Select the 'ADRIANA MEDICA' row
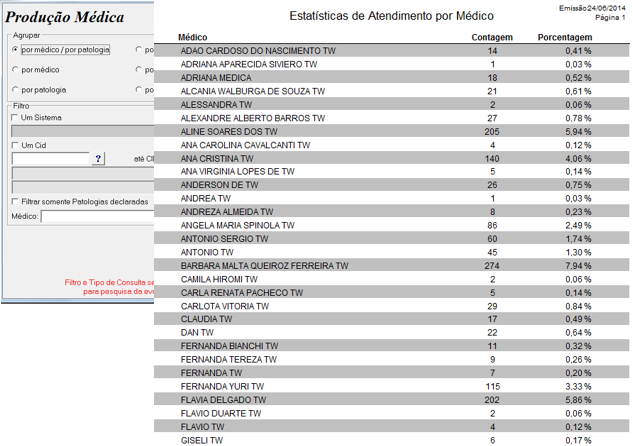 pyautogui.click(x=391, y=77)
